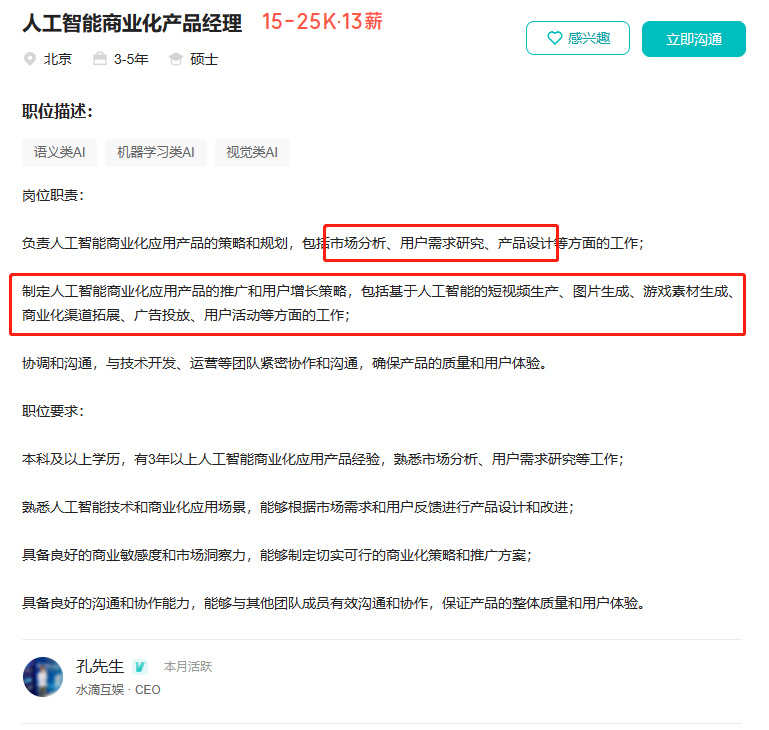Click the highlighted 市场分析、用户需求研究 text
This screenshot has height=730, width=769.
pyautogui.click(x=407, y=243)
